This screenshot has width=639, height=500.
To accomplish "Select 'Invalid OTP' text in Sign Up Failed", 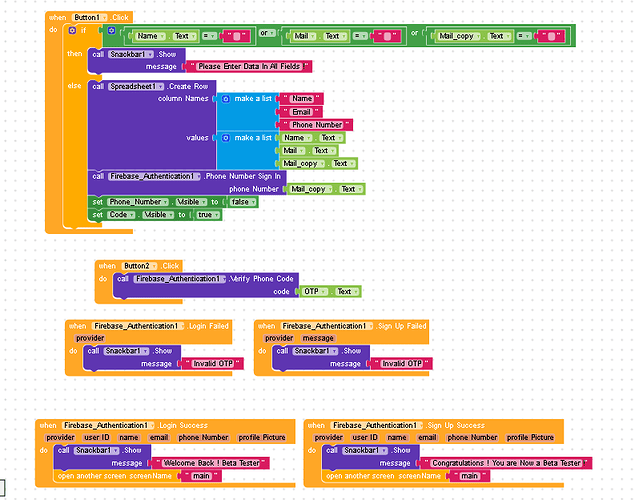I will point(401,364).
